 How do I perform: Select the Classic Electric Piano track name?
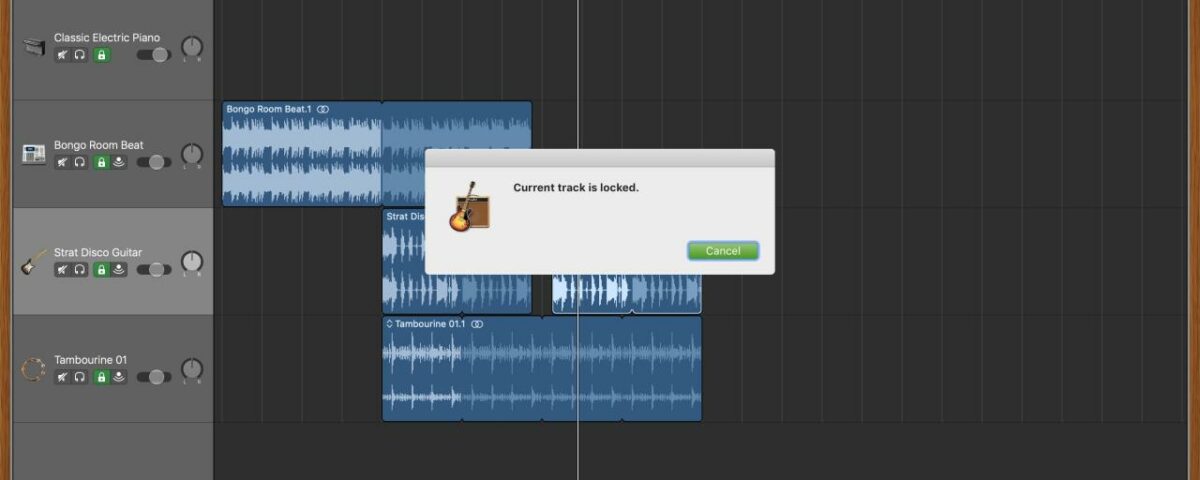click(x=107, y=38)
